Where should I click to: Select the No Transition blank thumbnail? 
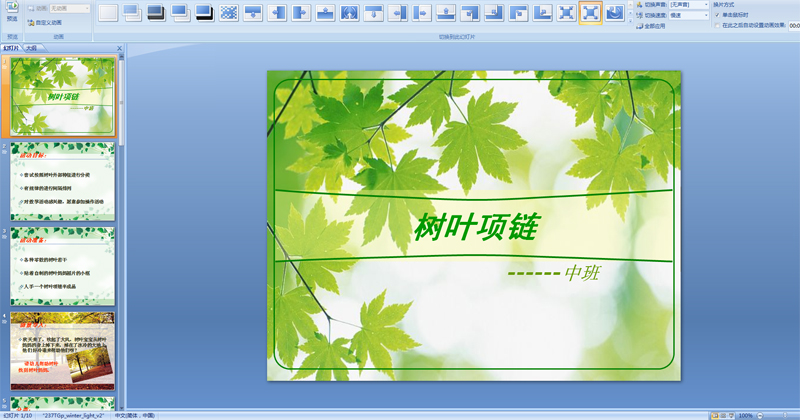pos(108,12)
